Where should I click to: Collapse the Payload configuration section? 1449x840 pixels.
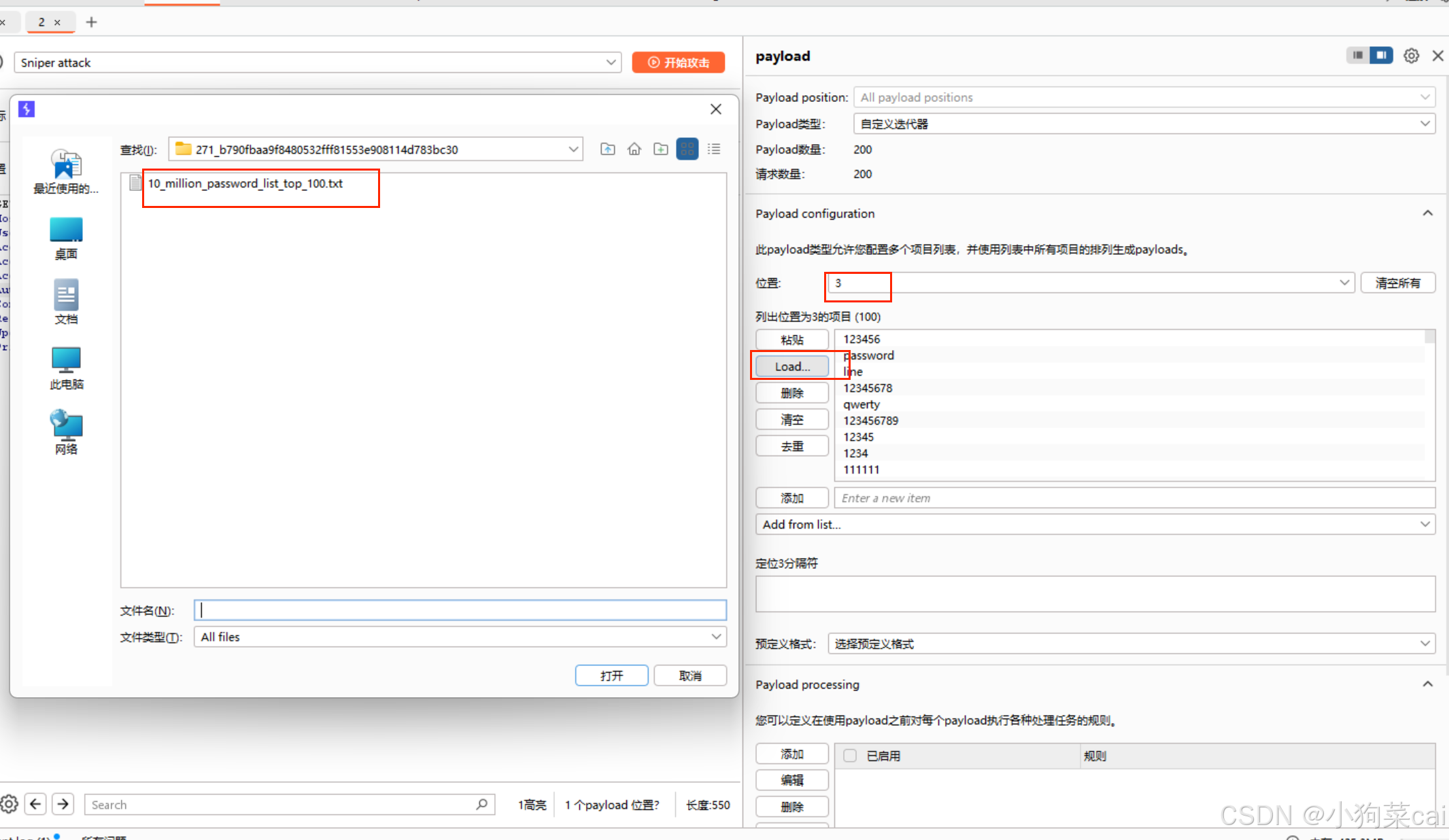click(x=1427, y=213)
